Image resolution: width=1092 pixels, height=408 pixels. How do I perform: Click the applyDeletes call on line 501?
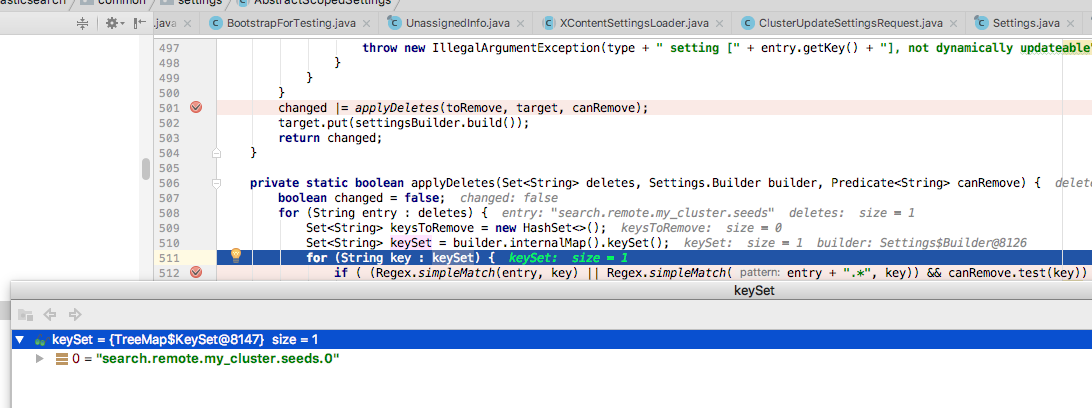(x=397, y=108)
